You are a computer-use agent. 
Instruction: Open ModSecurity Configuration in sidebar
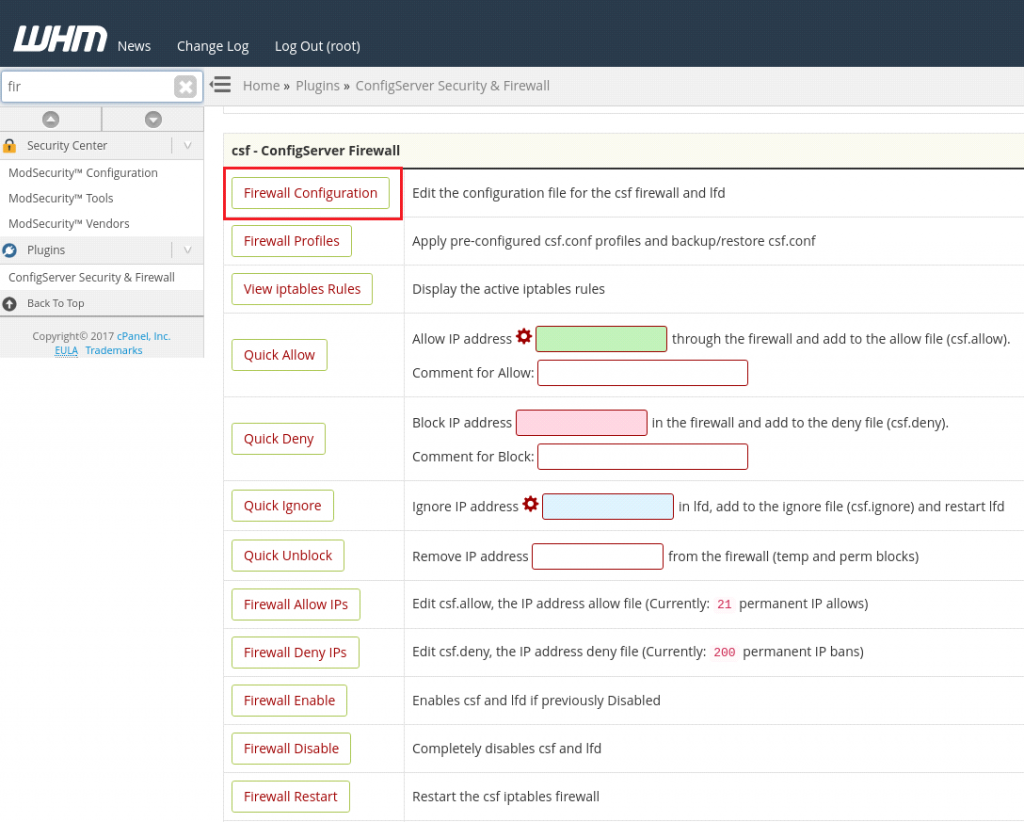(x=83, y=173)
